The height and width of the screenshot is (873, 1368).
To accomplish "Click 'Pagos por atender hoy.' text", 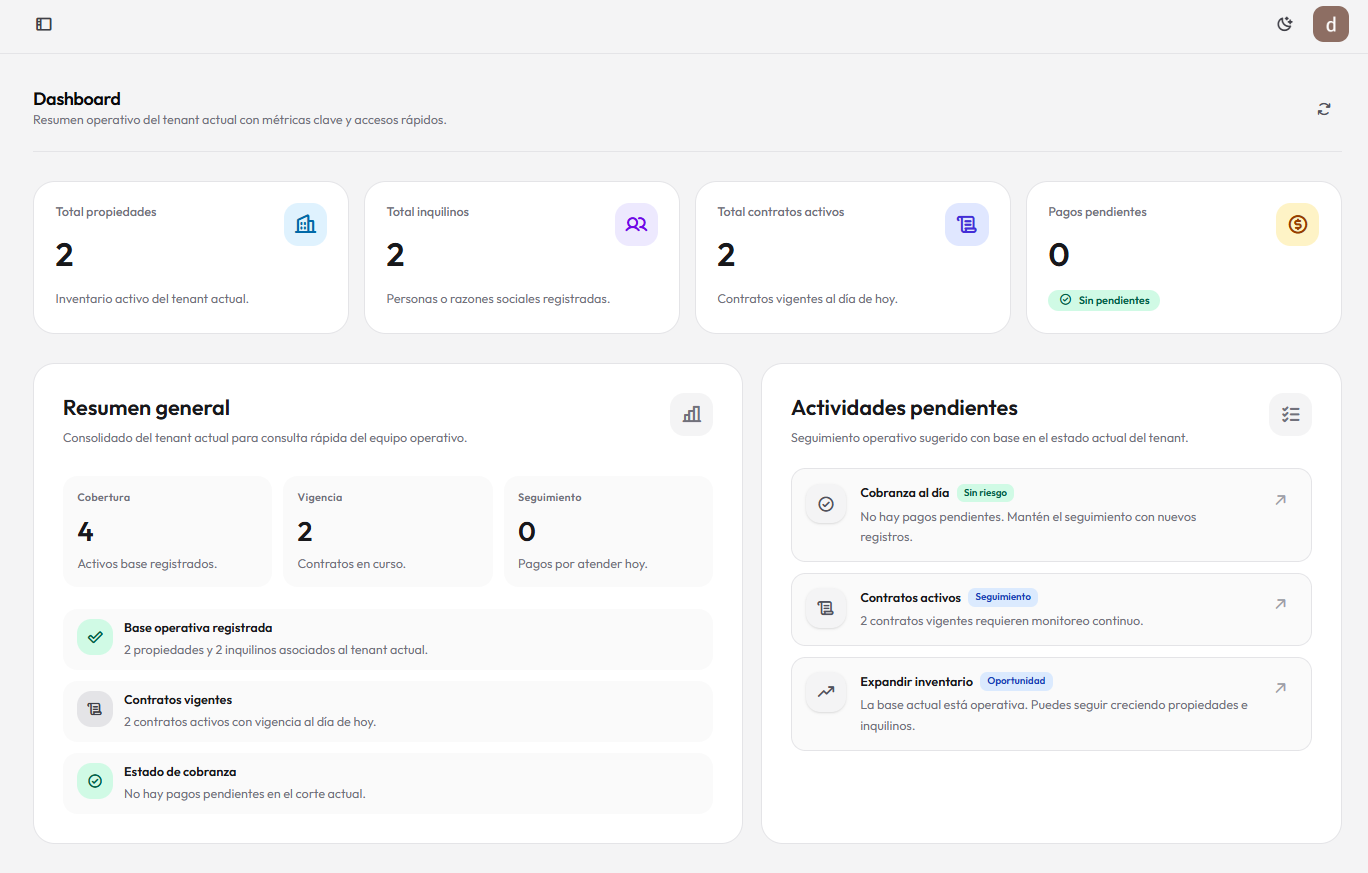I will (x=583, y=564).
